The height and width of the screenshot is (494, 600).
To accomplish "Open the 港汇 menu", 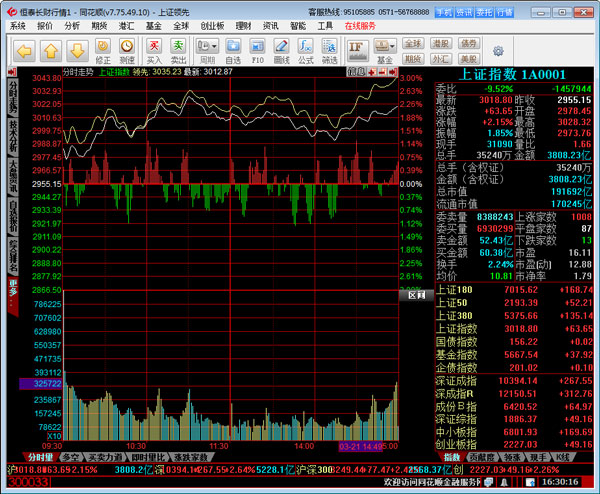I will tap(126, 26).
